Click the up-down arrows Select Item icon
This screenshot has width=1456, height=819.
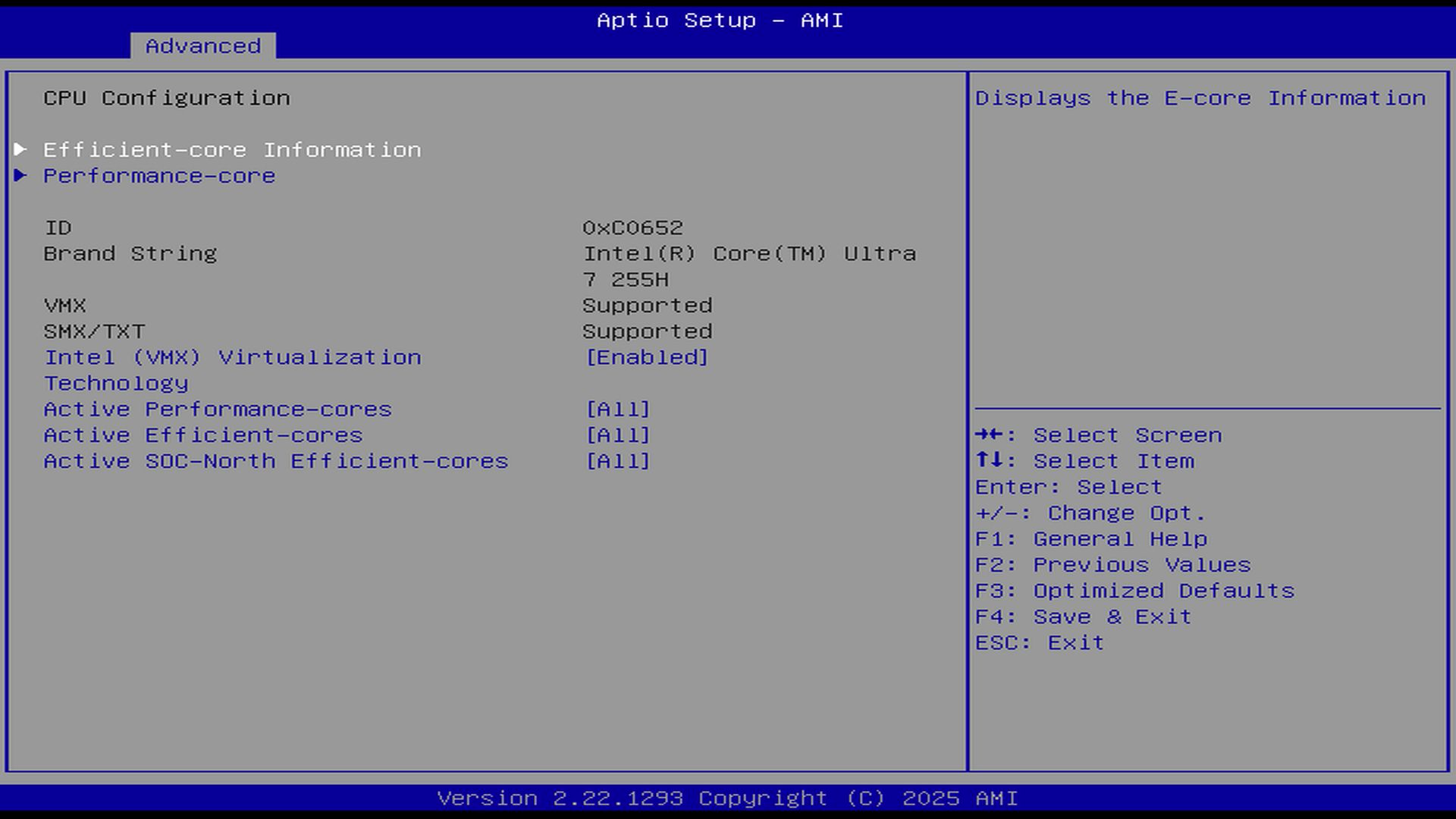[x=990, y=460]
